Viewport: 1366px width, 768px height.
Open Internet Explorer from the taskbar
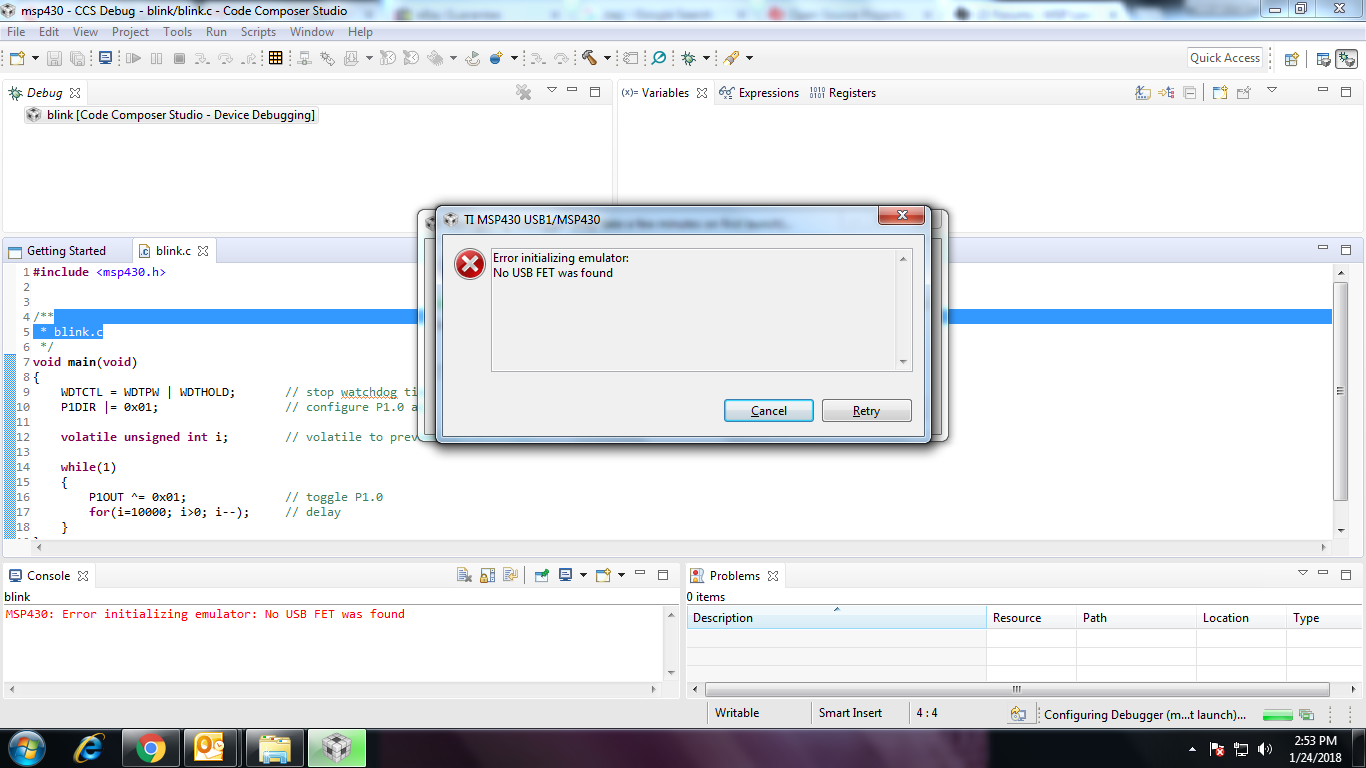91,748
